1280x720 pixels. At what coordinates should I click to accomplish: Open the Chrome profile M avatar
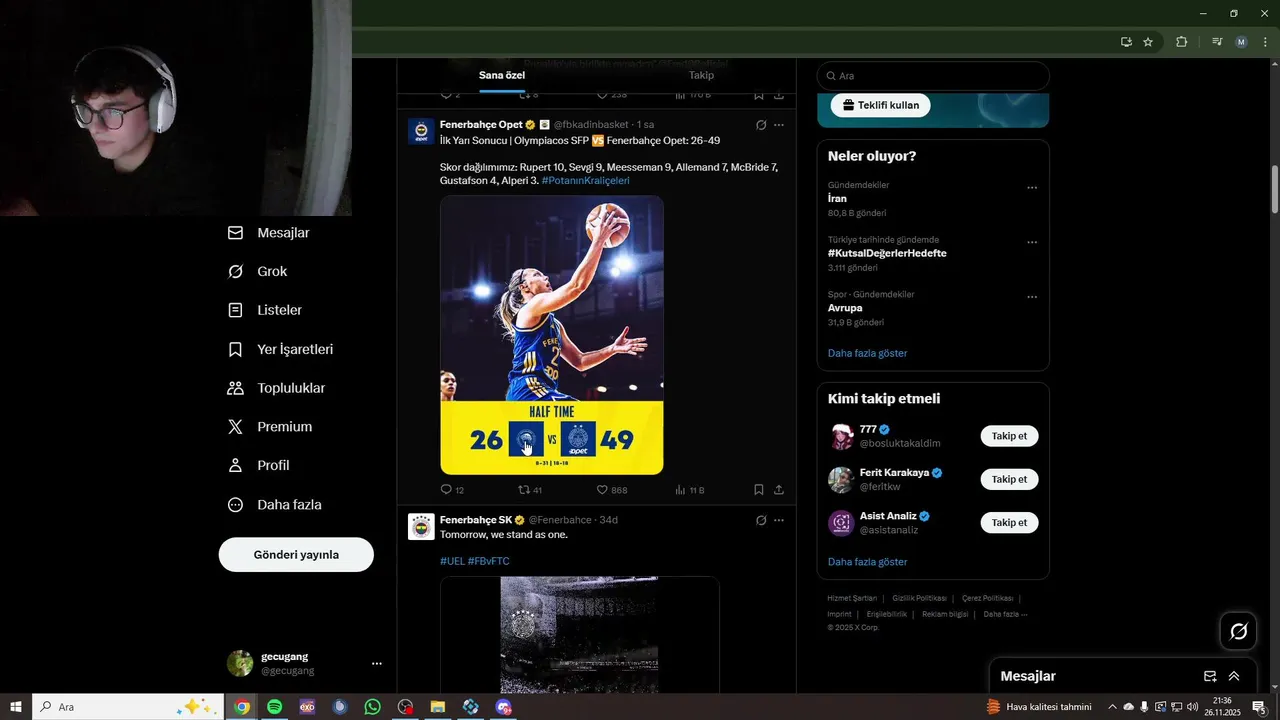coord(1241,42)
